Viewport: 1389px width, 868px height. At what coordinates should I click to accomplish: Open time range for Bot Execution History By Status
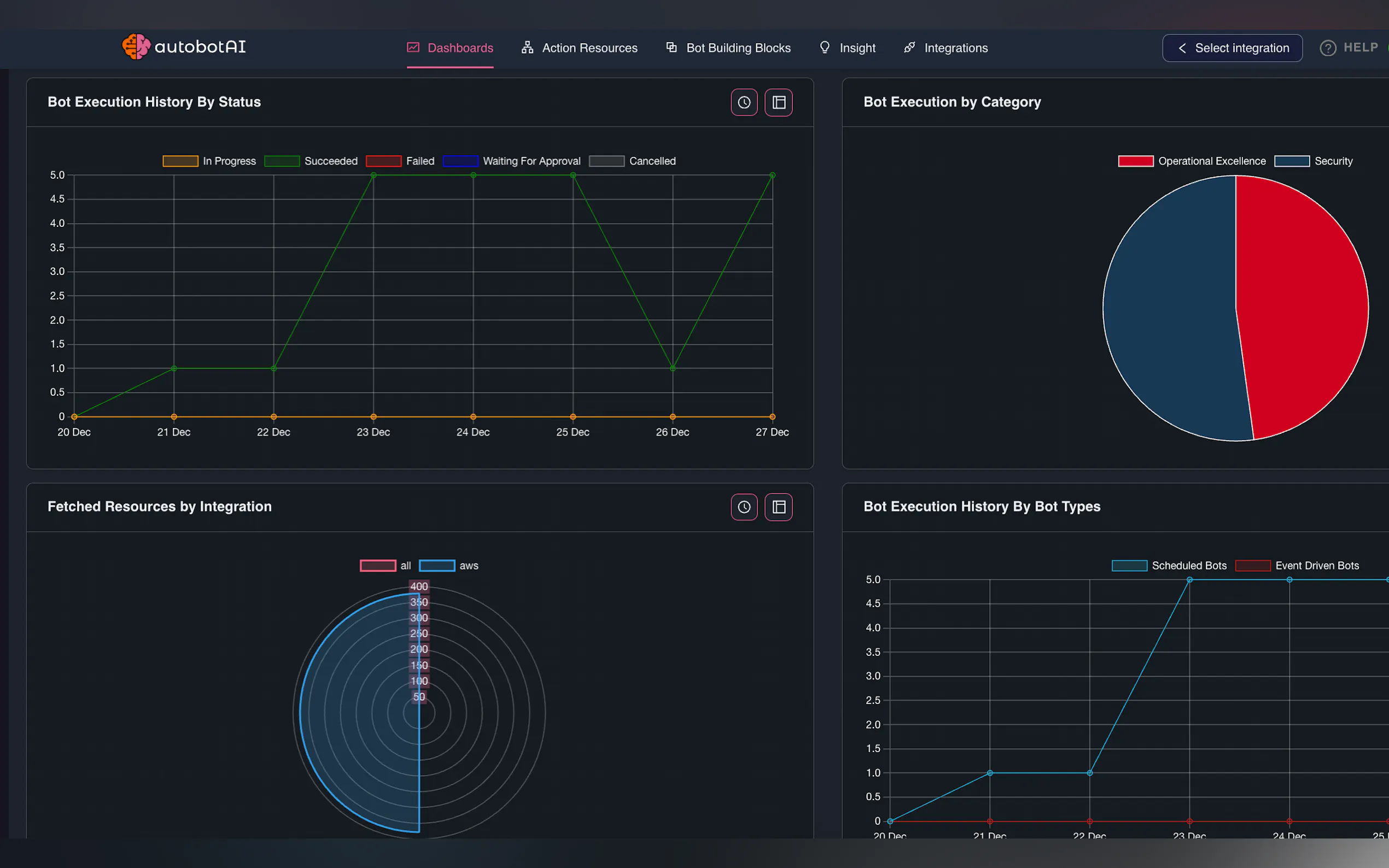click(x=744, y=102)
